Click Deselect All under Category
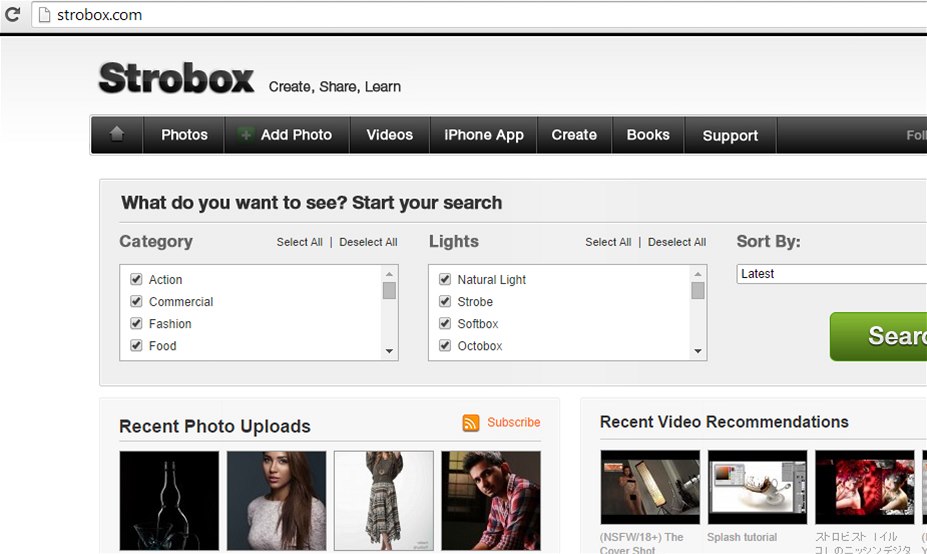 (x=368, y=242)
